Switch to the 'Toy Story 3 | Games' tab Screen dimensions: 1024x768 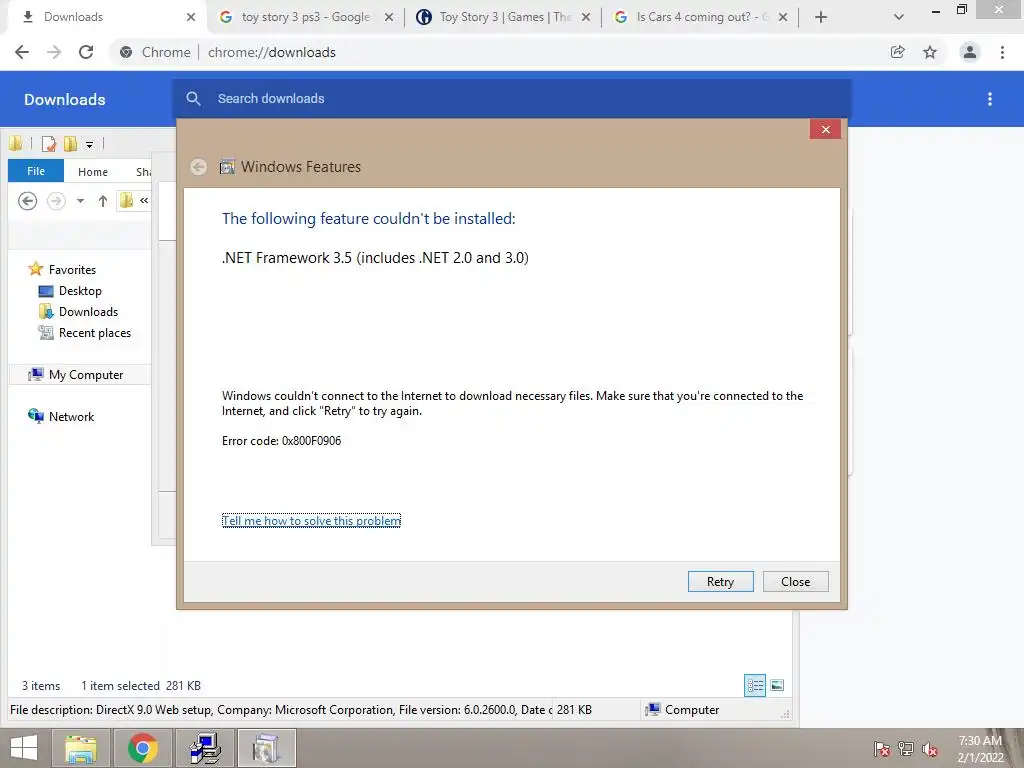[503, 17]
